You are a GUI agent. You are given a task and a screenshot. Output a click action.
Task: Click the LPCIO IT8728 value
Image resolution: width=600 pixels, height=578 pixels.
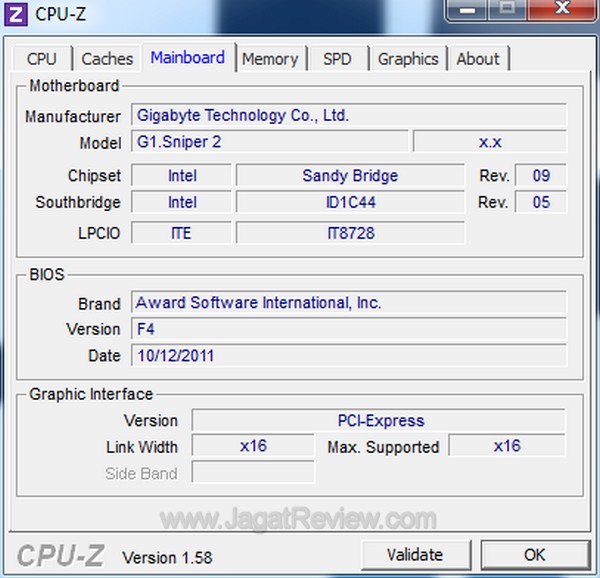click(x=351, y=233)
